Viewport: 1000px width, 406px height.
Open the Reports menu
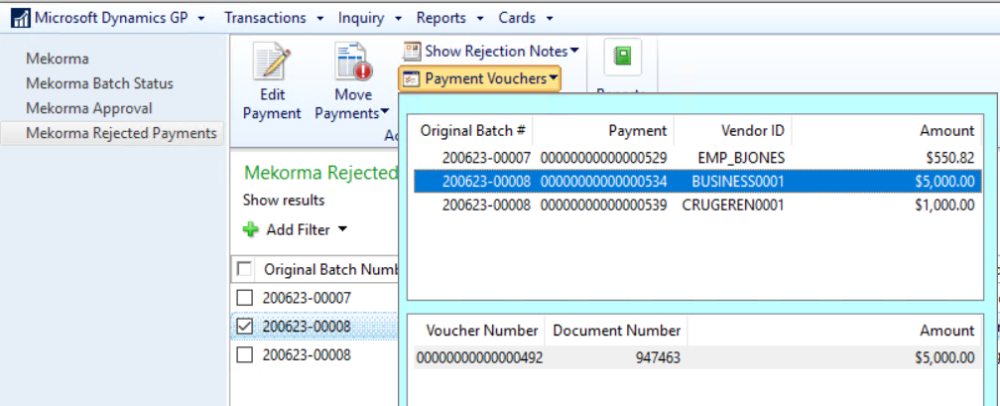coord(450,18)
